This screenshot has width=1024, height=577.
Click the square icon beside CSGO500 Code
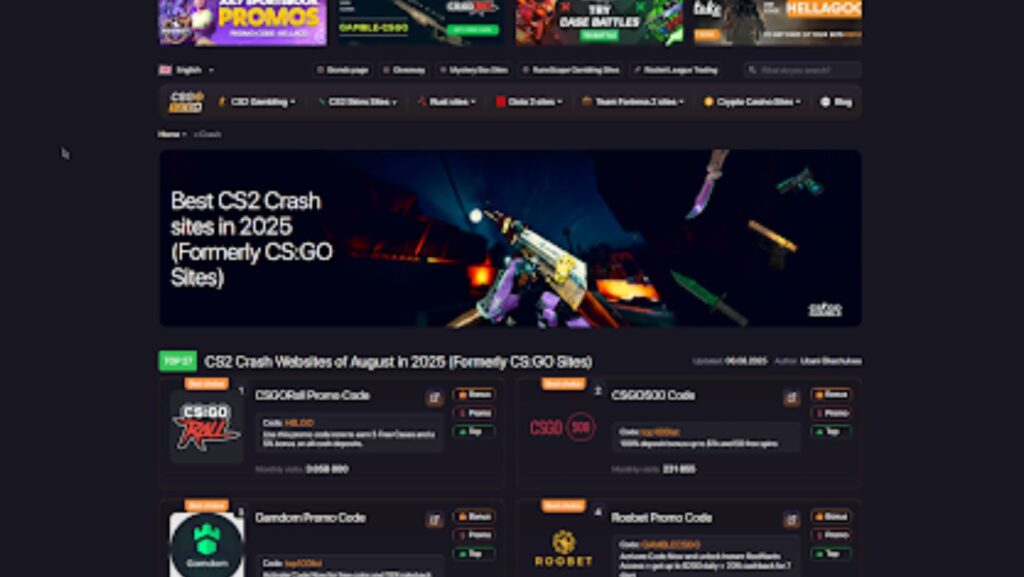coord(791,398)
